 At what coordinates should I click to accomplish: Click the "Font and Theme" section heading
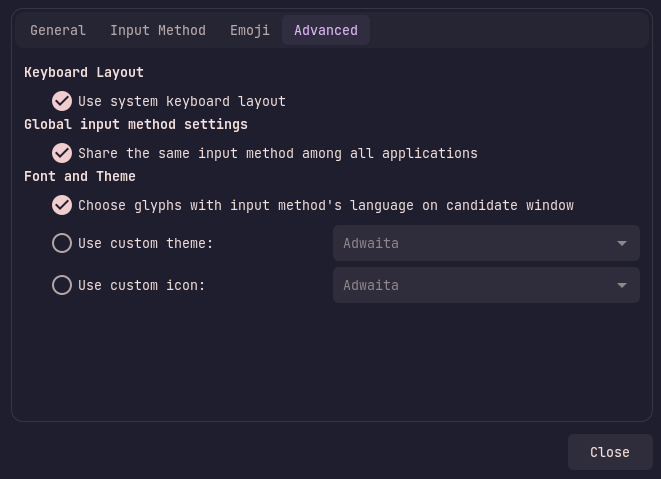coord(80,176)
